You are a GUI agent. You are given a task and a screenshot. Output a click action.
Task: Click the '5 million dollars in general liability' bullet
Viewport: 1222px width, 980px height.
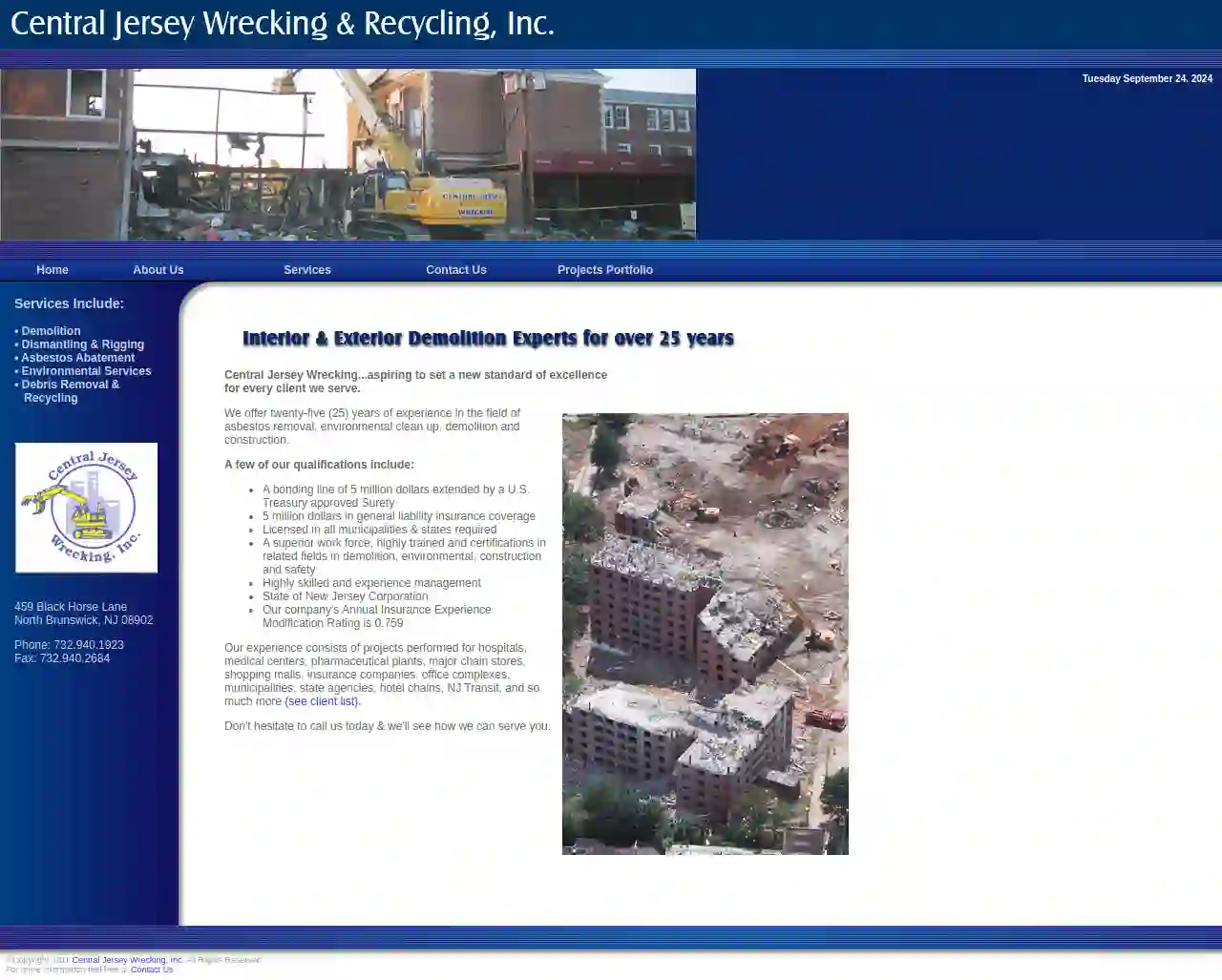(x=399, y=516)
